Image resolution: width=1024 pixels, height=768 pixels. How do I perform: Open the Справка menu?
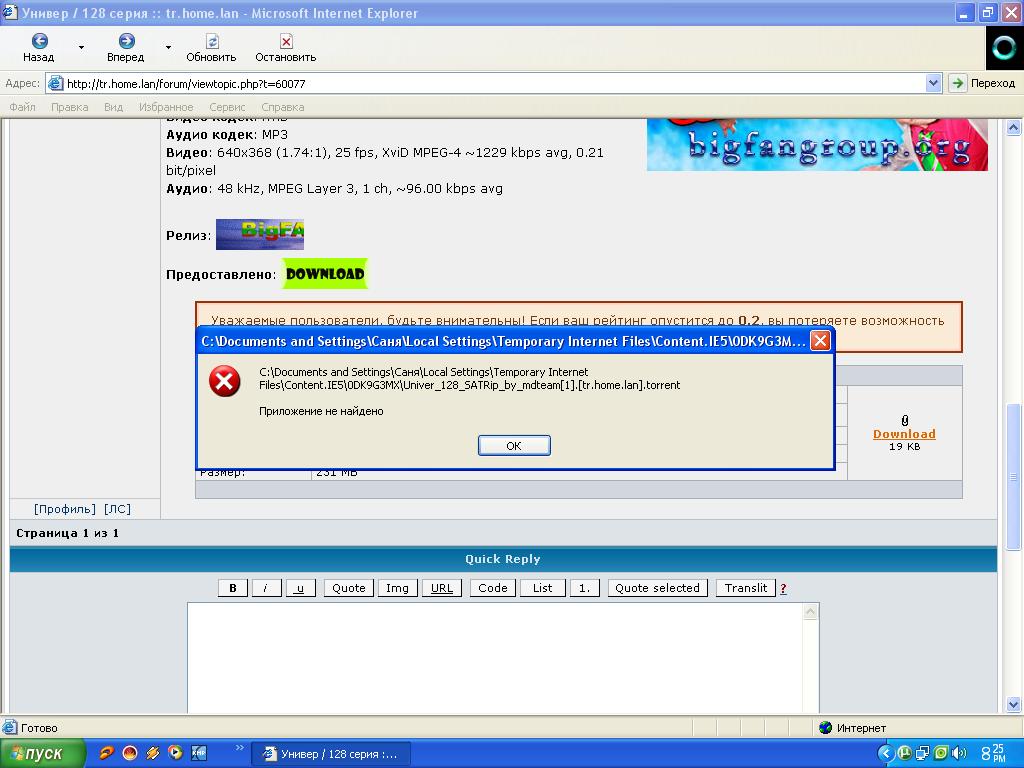coord(283,106)
